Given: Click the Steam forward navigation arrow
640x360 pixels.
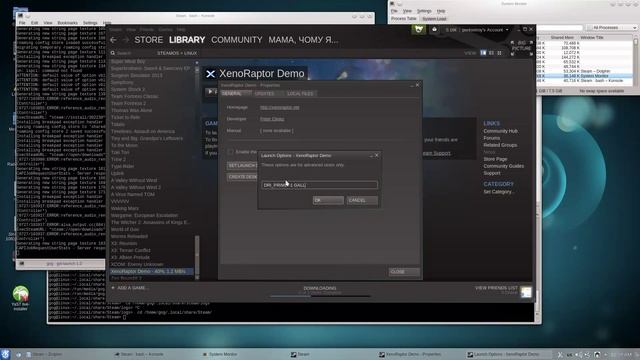Looking at the screenshot, I should pyautogui.click(x=126, y=40).
